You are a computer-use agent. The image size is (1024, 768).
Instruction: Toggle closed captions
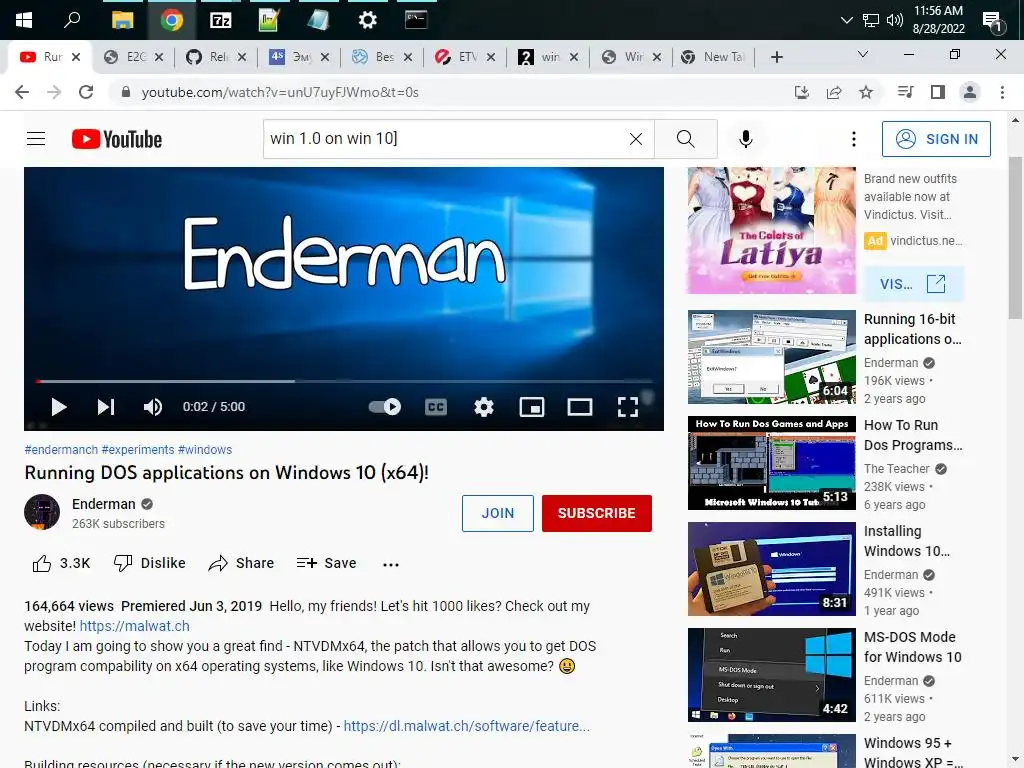[x=436, y=407]
